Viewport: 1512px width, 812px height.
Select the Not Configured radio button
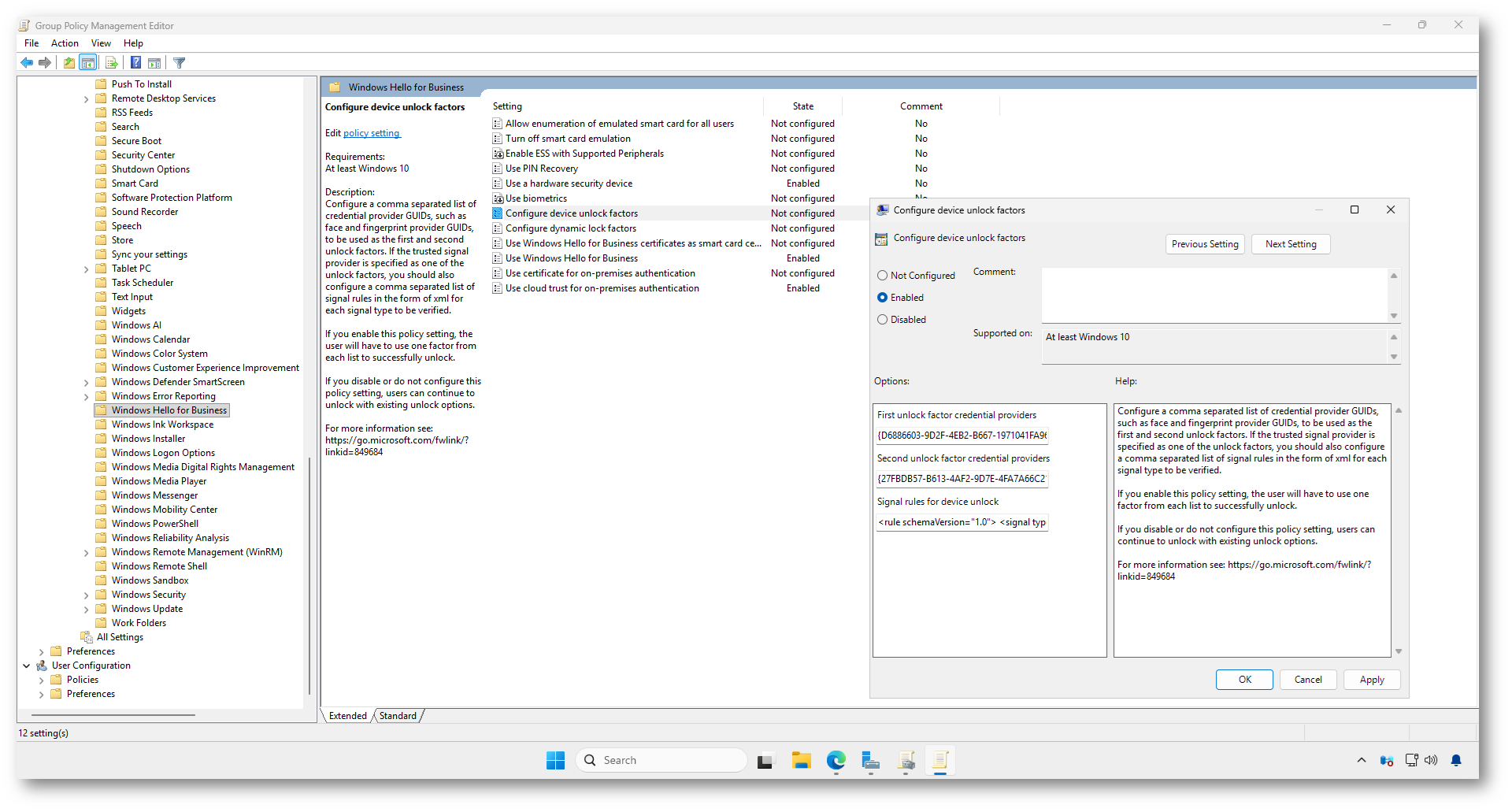click(x=883, y=276)
